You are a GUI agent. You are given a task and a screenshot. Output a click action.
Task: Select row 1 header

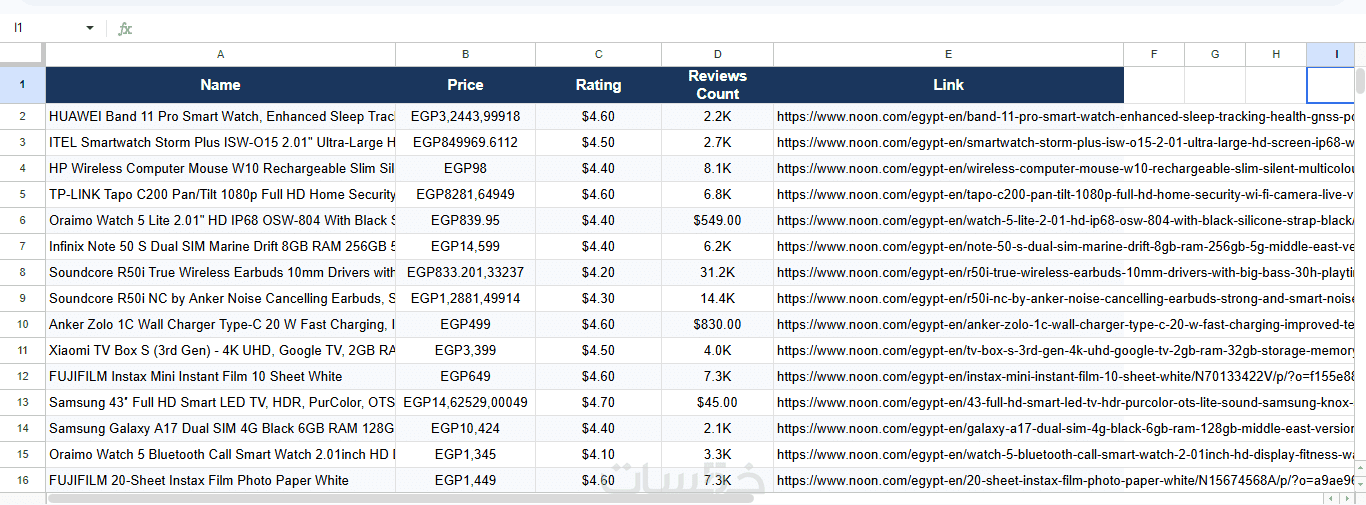22,85
